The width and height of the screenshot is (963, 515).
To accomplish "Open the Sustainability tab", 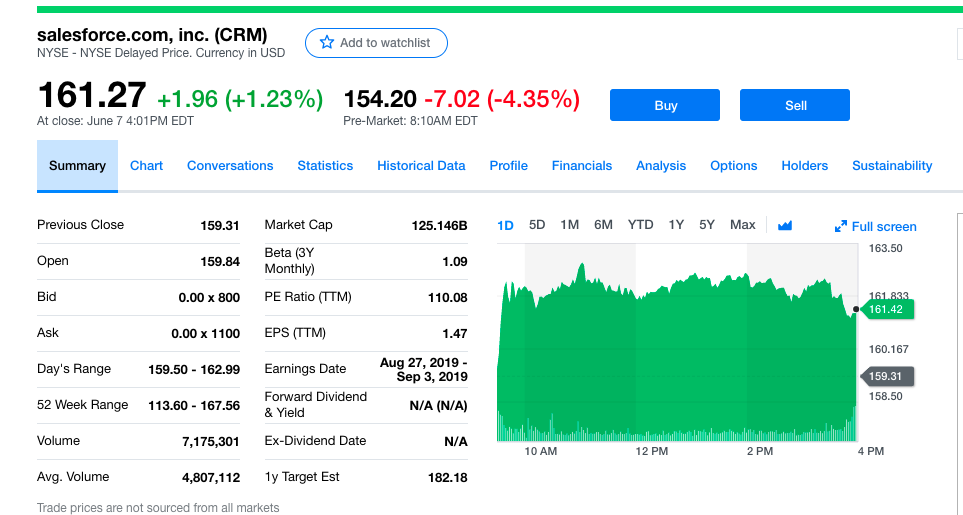I will point(892,166).
